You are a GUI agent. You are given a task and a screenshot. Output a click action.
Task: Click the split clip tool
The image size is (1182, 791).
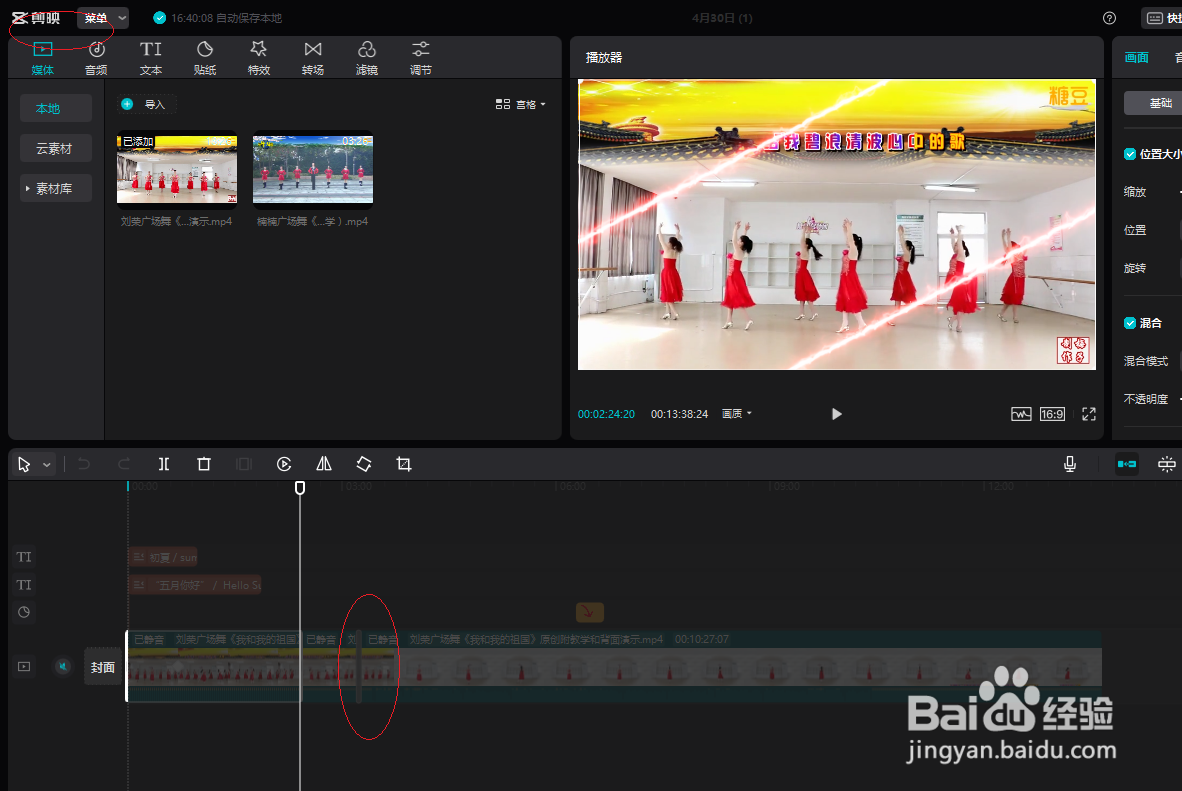164,464
